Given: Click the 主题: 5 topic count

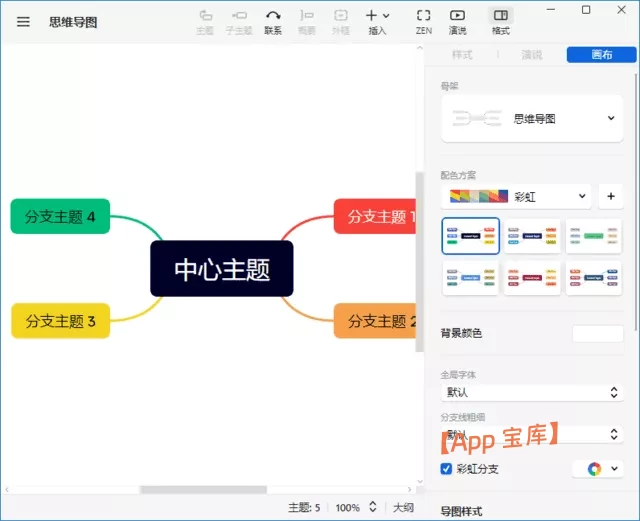Looking at the screenshot, I should [304, 508].
